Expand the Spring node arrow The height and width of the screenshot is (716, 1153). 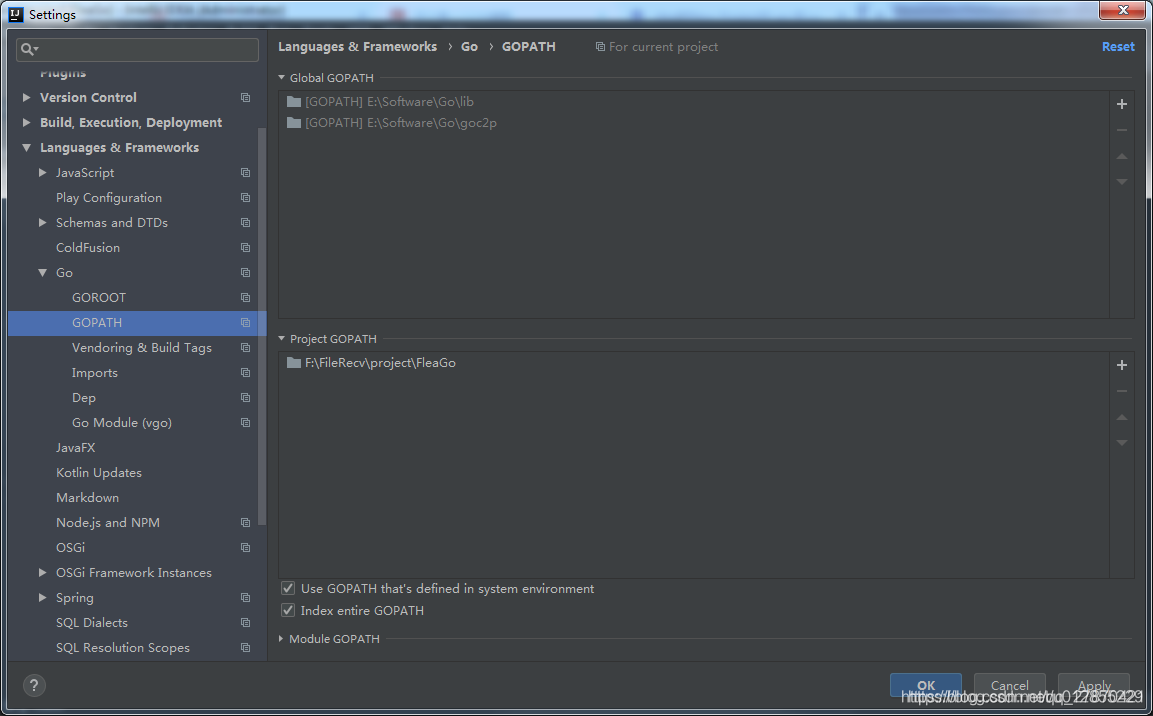(43, 597)
